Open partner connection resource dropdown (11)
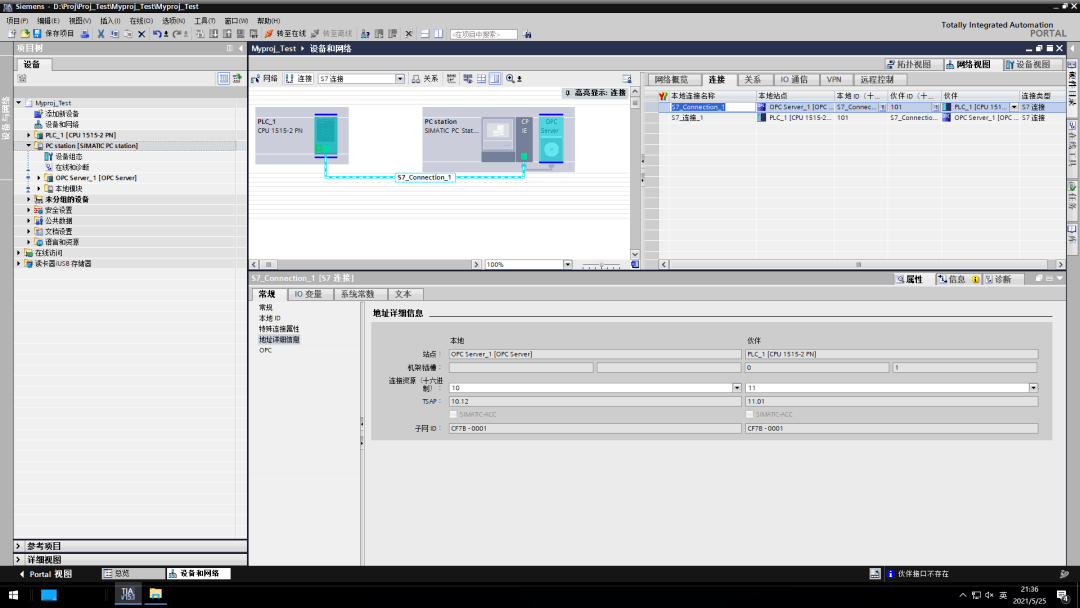The height and width of the screenshot is (608, 1080). [x=1033, y=388]
